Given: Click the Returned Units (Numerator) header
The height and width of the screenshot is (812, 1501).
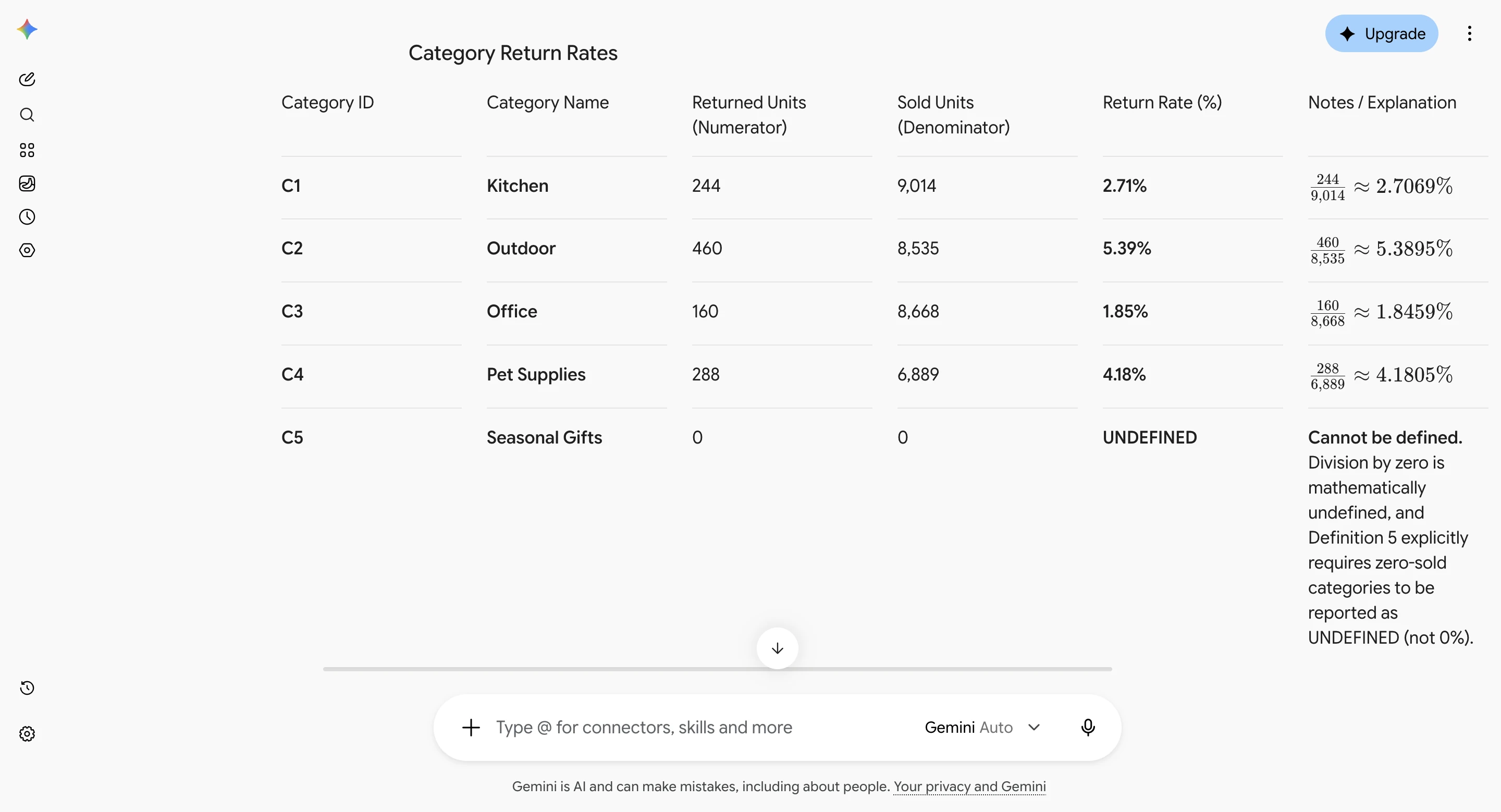Looking at the screenshot, I should [749, 115].
